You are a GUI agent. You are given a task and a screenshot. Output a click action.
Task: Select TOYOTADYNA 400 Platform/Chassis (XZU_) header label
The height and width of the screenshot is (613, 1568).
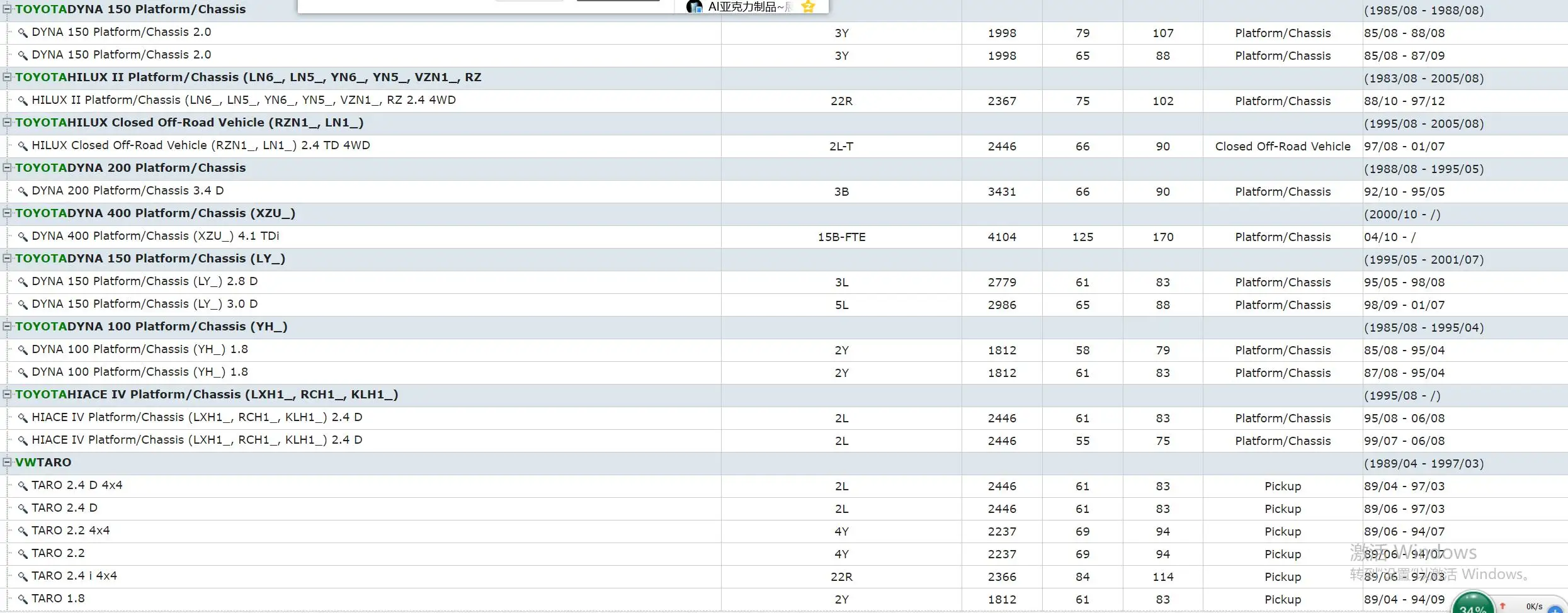pos(155,213)
